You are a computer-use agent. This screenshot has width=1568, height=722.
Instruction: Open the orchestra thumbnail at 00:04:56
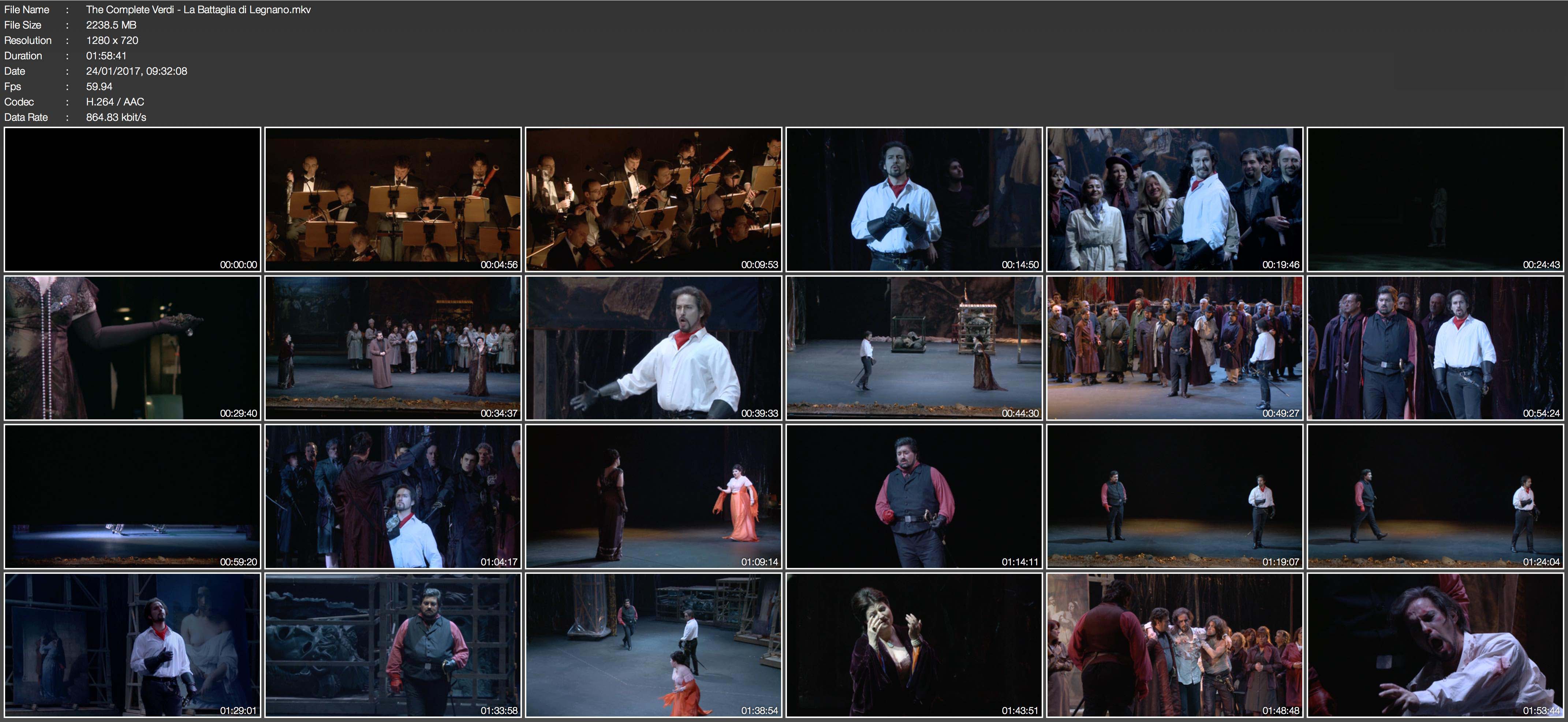click(393, 199)
